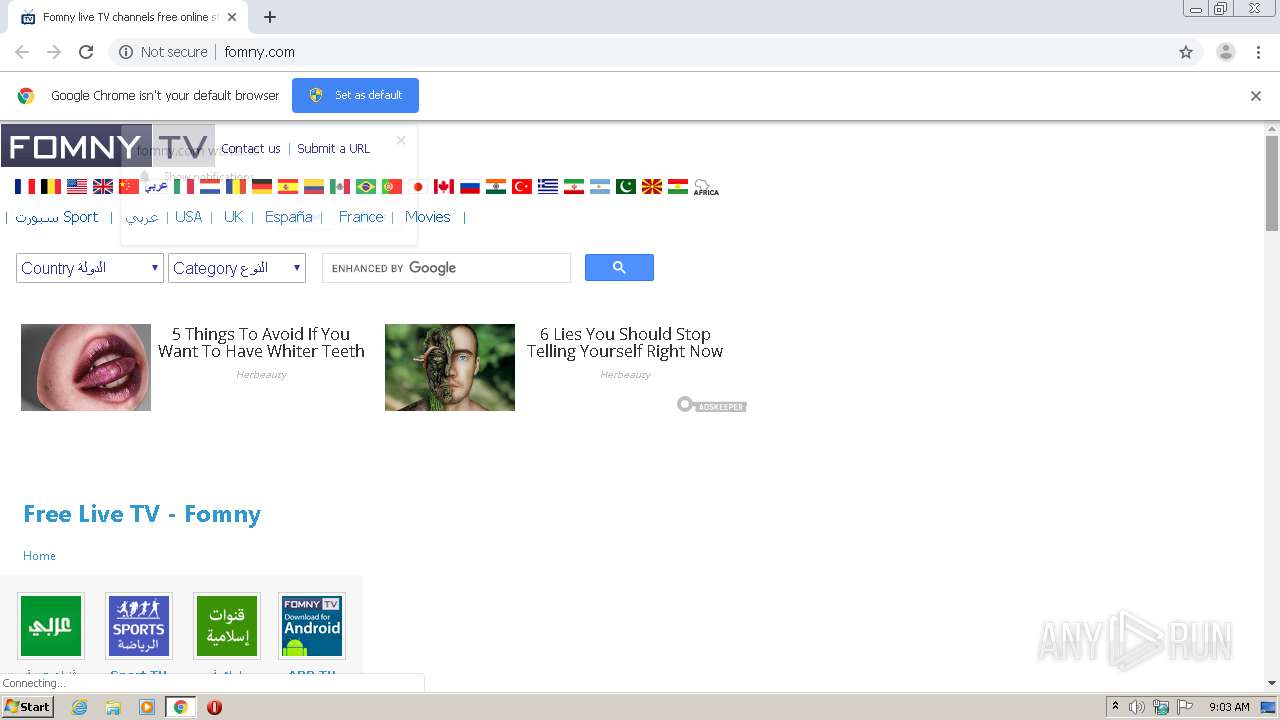Click the Russia flag icon
The image size is (1280, 720).
pyautogui.click(x=470, y=186)
